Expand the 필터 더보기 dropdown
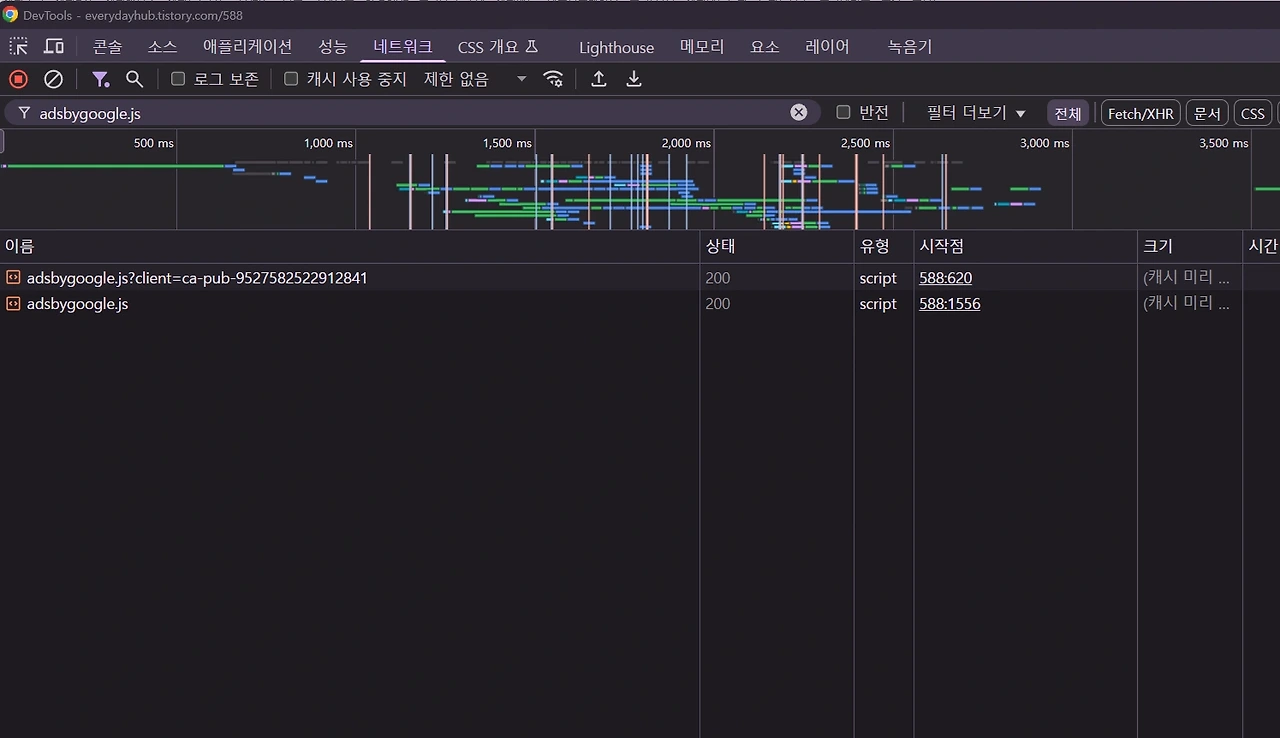1280x738 pixels. (977, 113)
